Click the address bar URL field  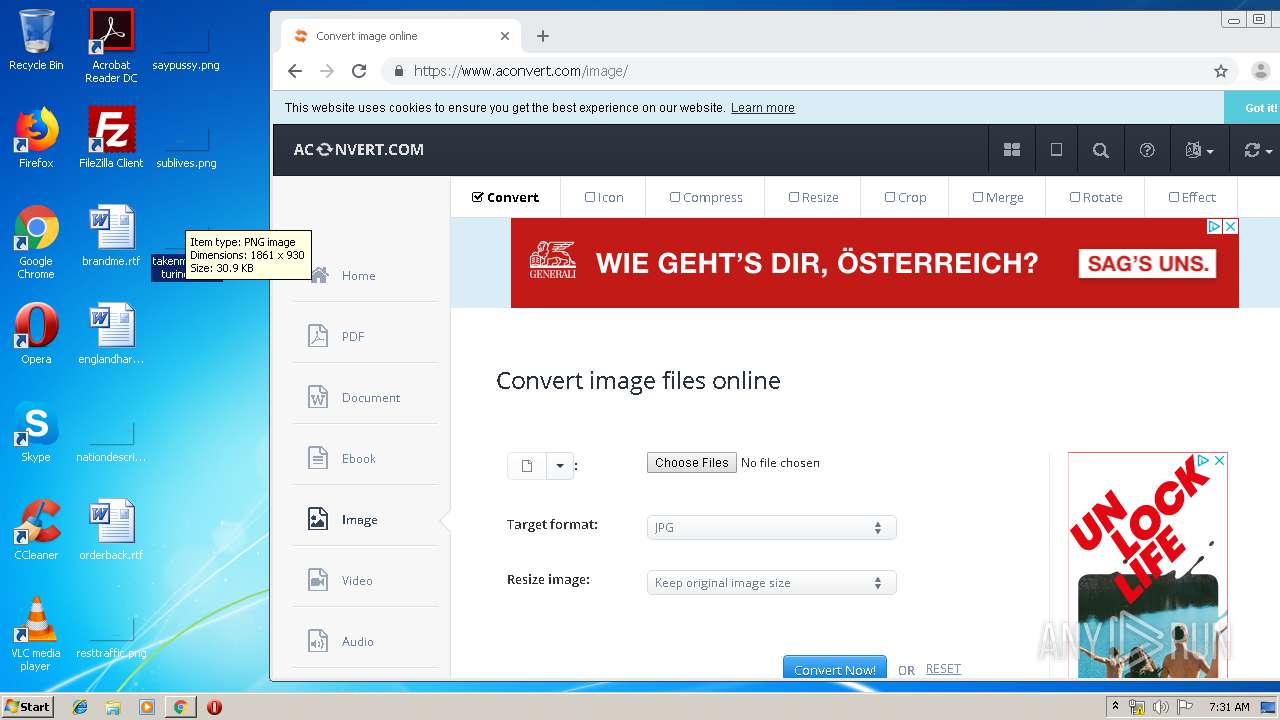800,71
